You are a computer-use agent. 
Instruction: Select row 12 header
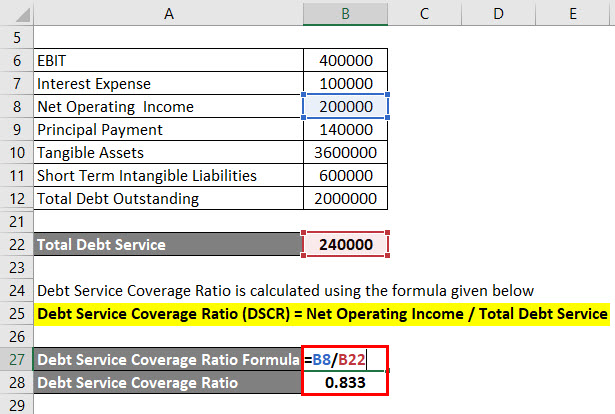(x=17, y=199)
